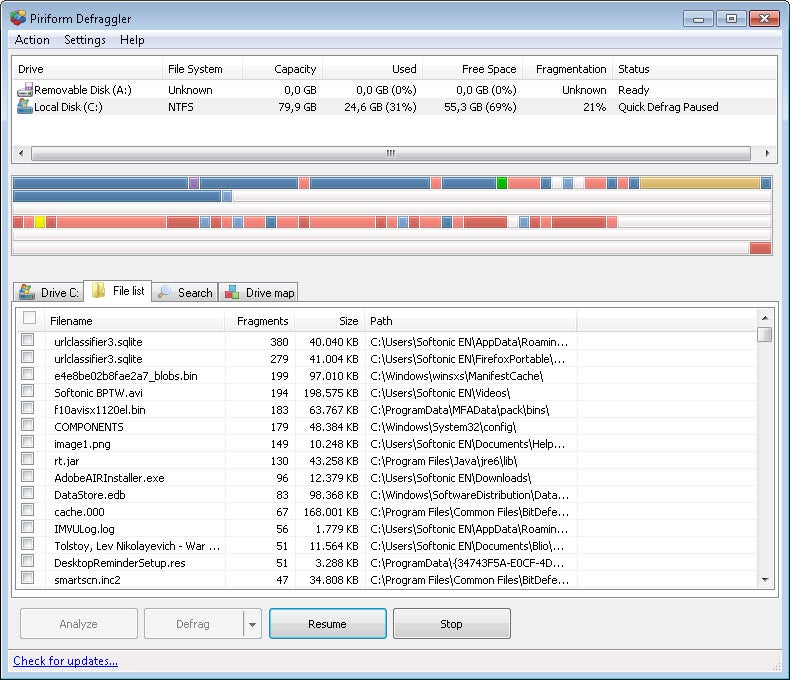Sort file list by Filename column
Viewport: 790px width, 680px height.
pyautogui.click(x=135, y=321)
